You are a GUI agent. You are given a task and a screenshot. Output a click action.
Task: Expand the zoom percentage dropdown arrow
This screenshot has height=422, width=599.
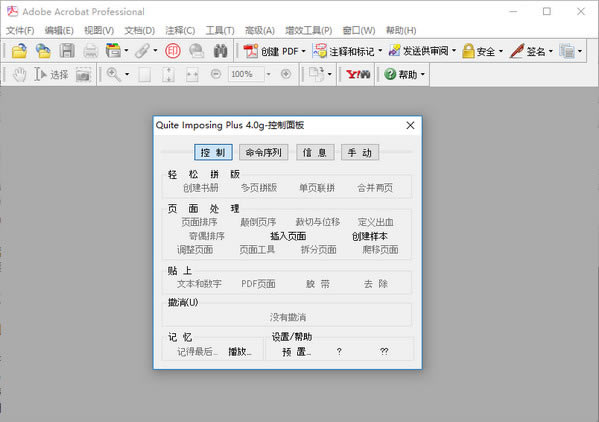coord(268,74)
